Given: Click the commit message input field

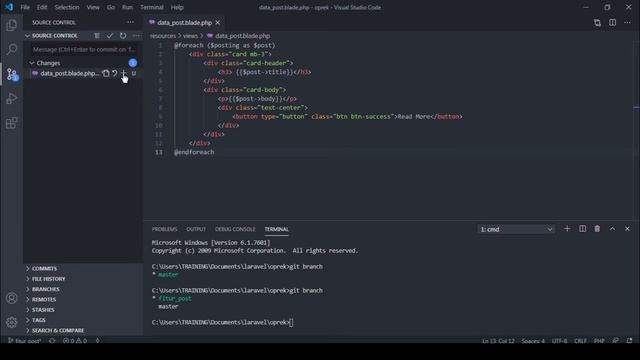Looking at the screenshot, I should tap(84, 49).
